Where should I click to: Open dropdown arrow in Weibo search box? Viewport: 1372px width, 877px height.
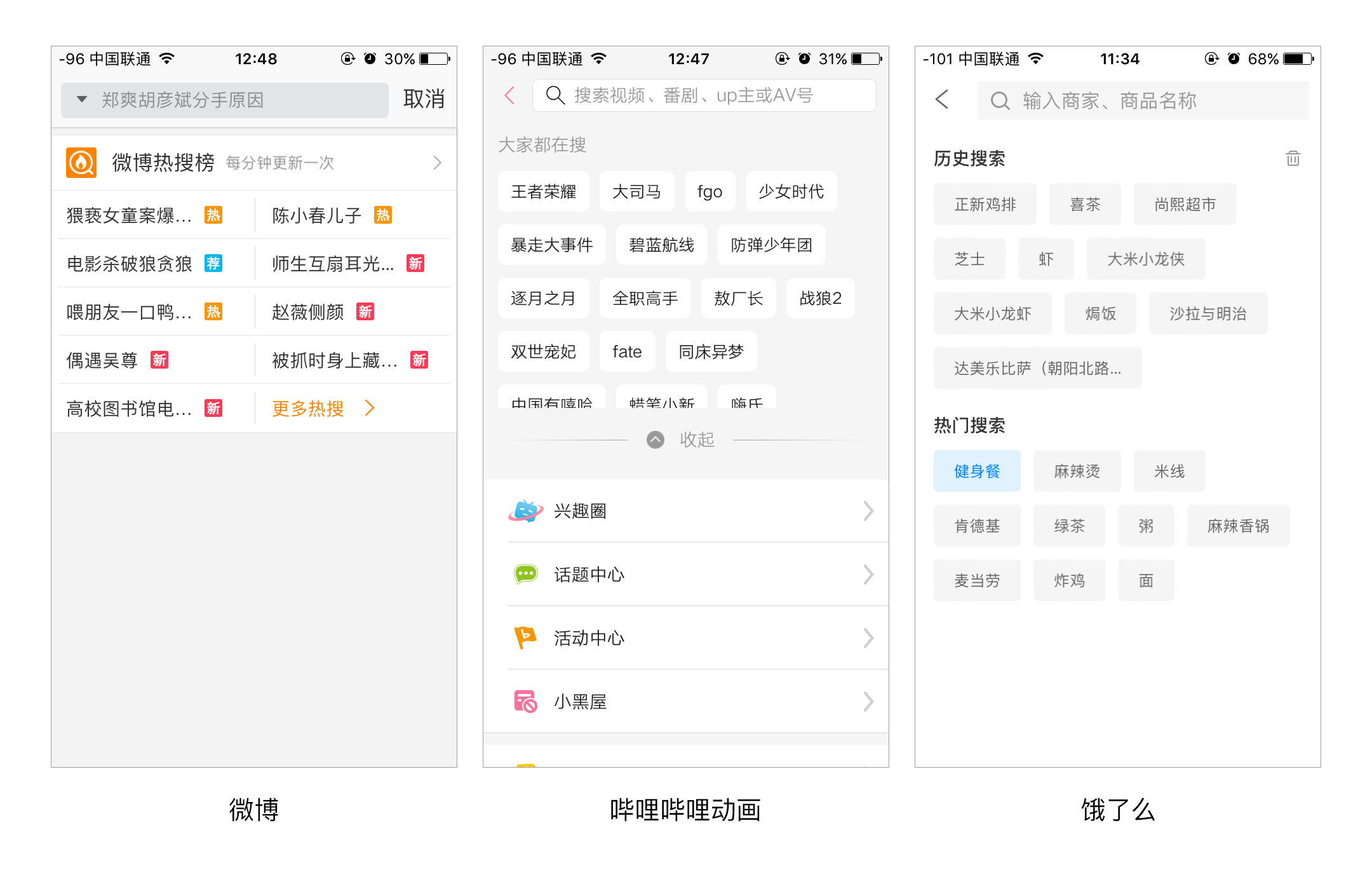click(x=82, y=100)
